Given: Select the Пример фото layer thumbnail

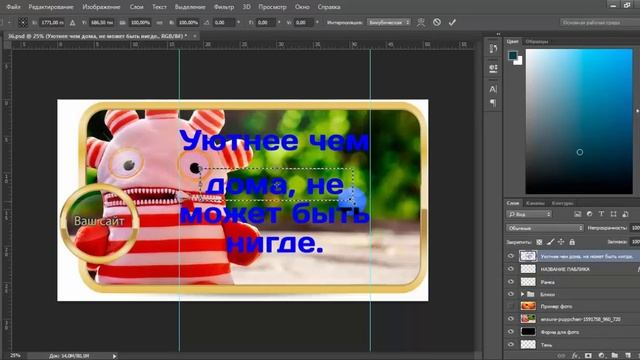Looking at the screenshot, I should 528,306.
